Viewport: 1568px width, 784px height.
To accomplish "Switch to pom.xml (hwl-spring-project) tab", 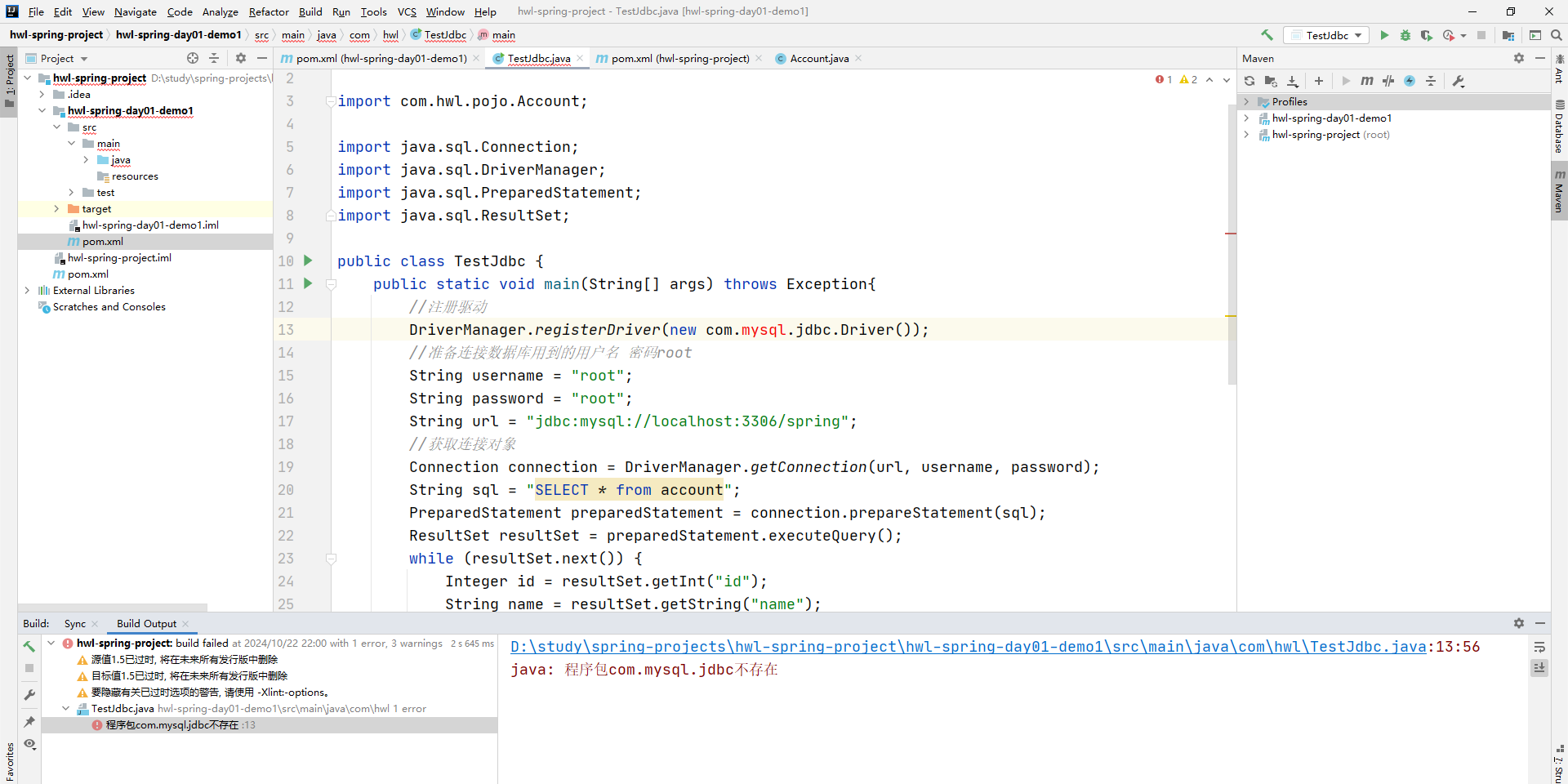I will (x=679, y=58).
